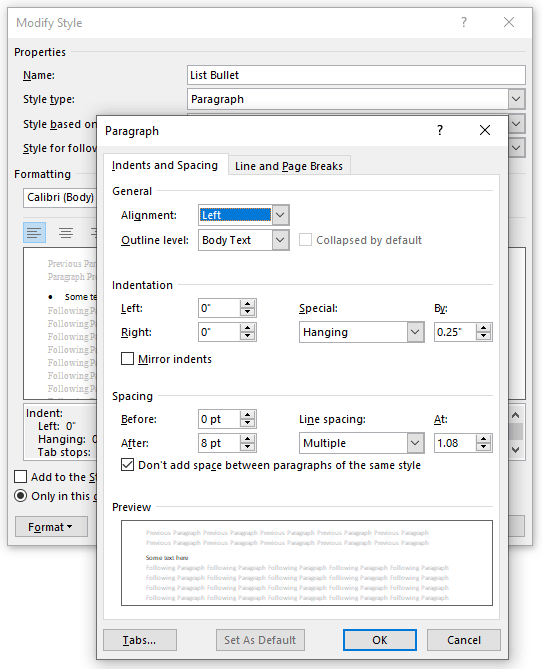Click the Tabs... button
The image size is (542, 669).
(x=140, y=640)
